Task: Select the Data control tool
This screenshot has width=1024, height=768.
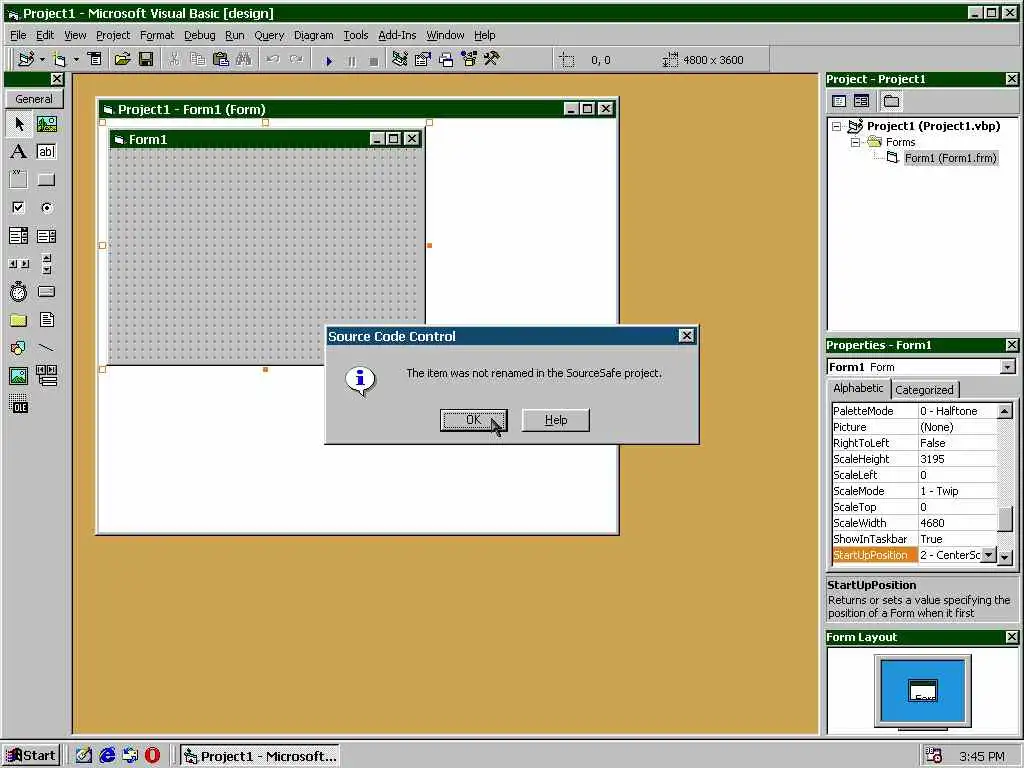Action: coord(46,376)
